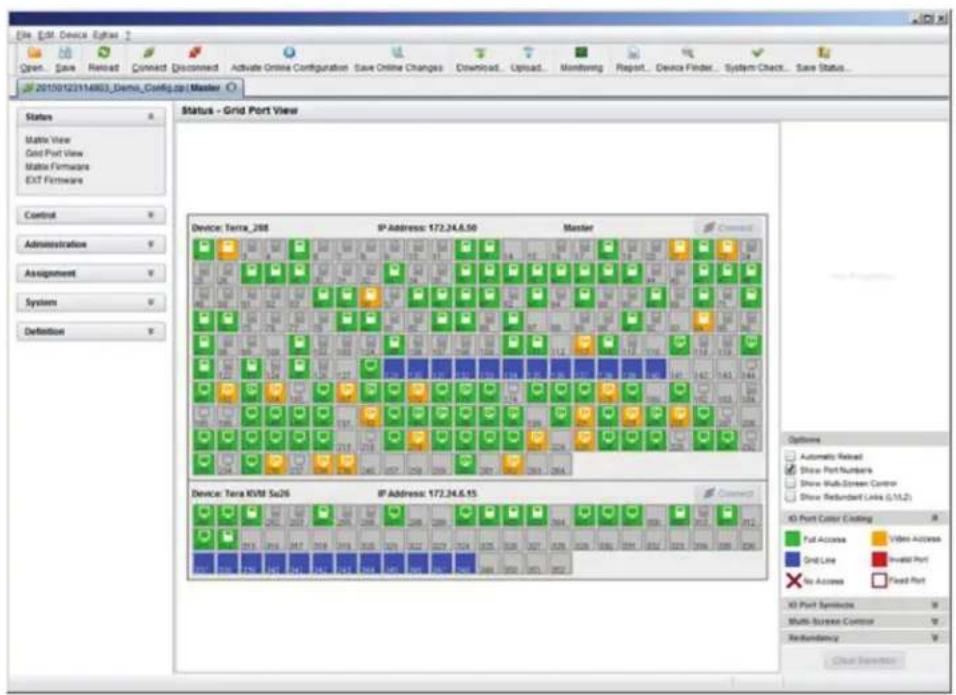The width and height of the screenshot is (956, 695).
Task: Expand the Control sidebar section
Action: point(151,215)
